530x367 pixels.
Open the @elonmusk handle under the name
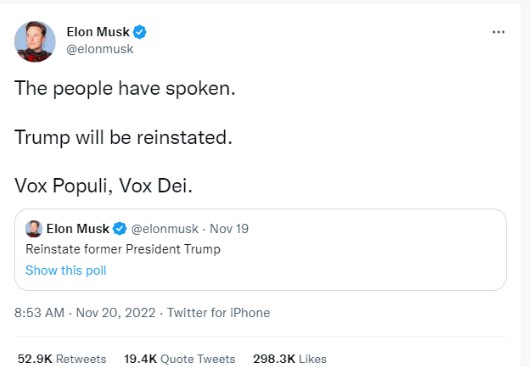pyautogui.click(x=100, y=49)
